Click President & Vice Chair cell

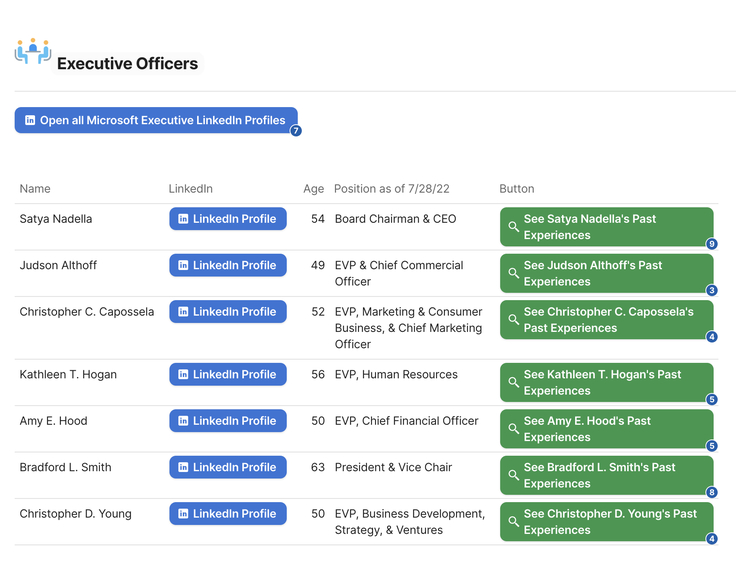point(393,467)
